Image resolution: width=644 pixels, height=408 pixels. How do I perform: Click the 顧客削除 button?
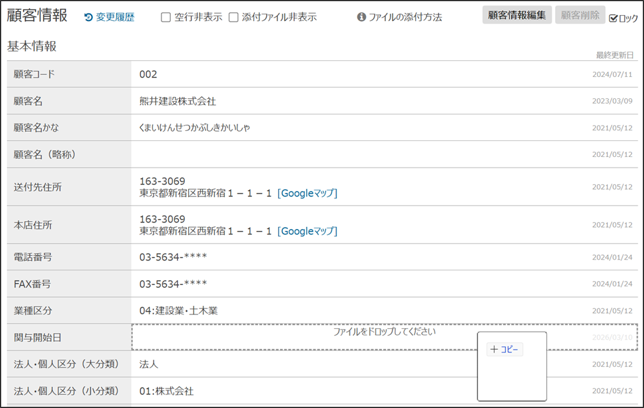click(x=580, y=15)
